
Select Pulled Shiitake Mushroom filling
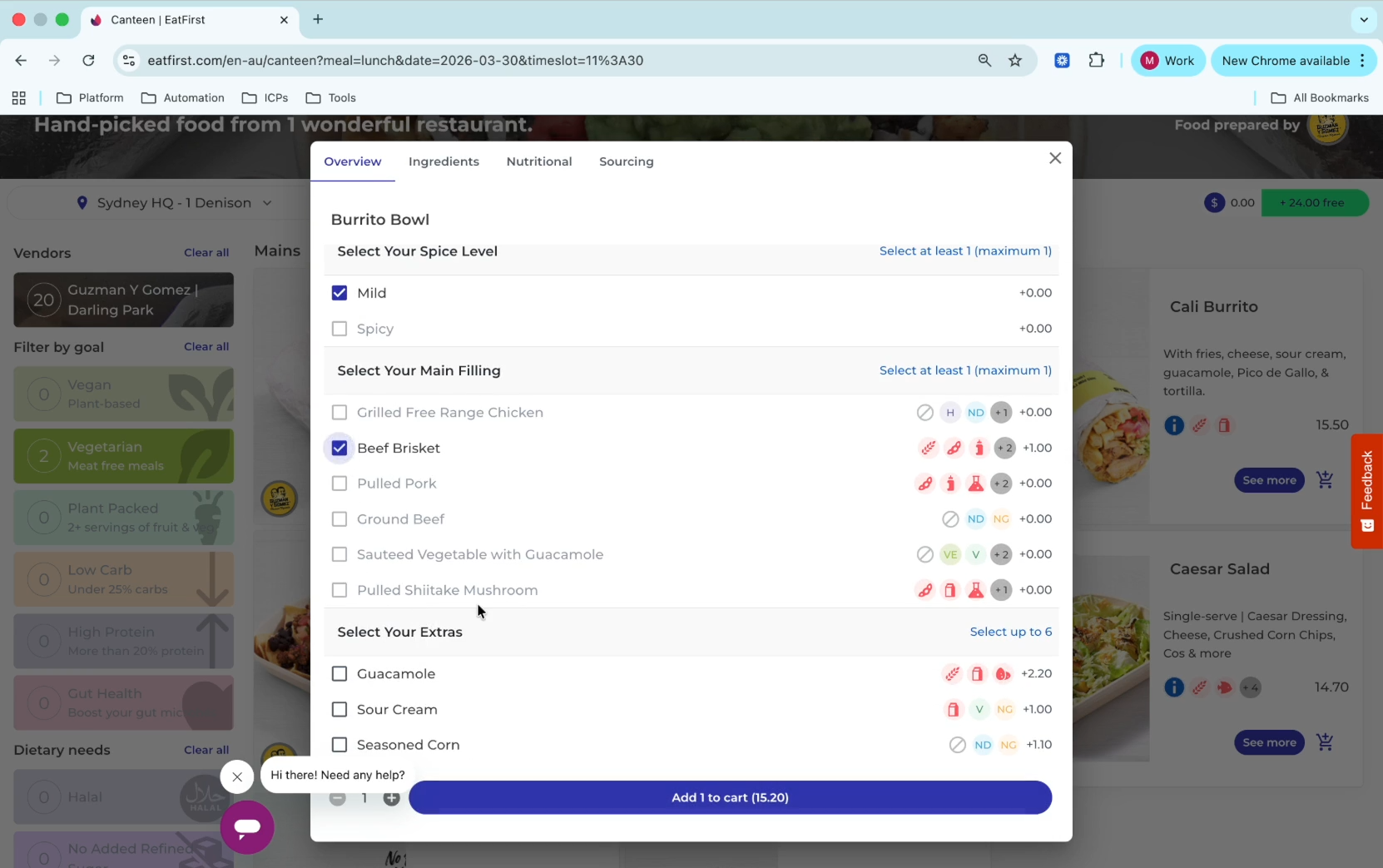tap(339, 590)
